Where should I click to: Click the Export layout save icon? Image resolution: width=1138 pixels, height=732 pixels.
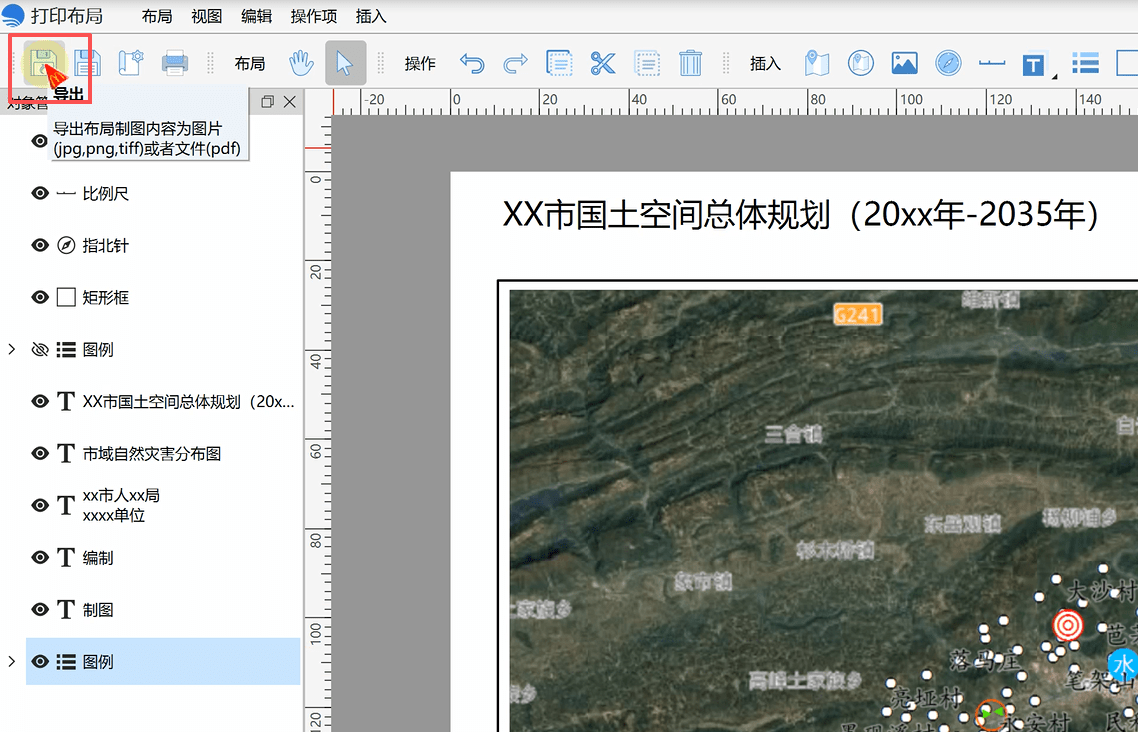[x=42, y=63]
